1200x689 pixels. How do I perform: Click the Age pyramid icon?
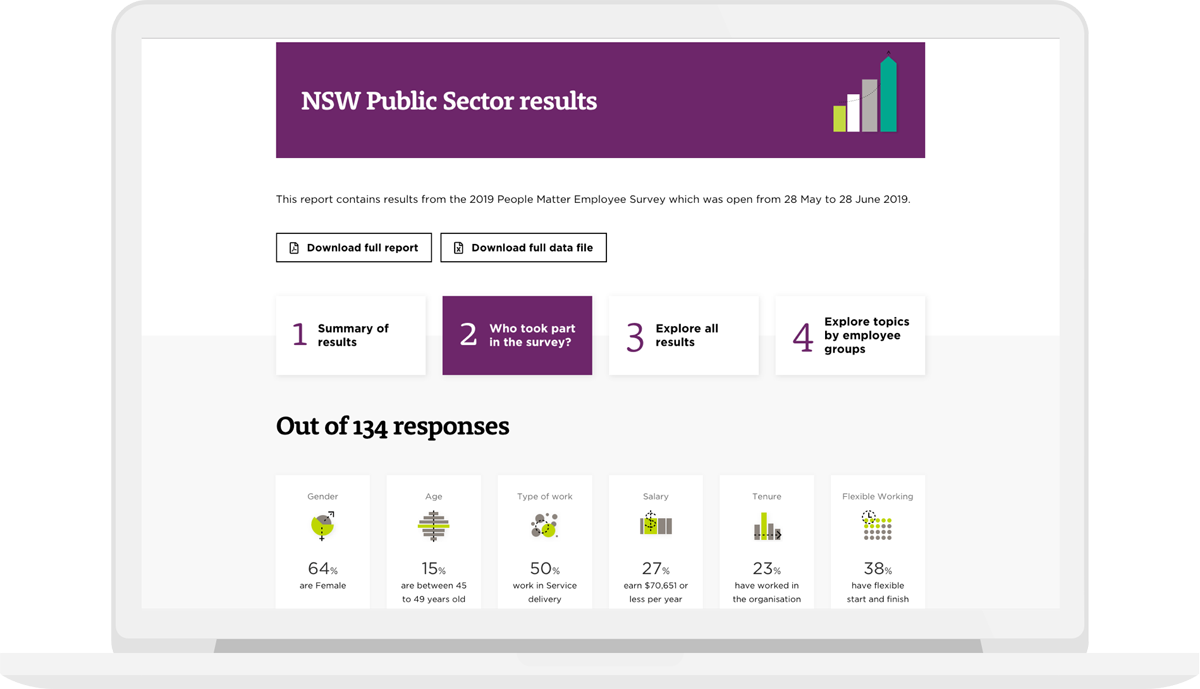click(434, 526)
